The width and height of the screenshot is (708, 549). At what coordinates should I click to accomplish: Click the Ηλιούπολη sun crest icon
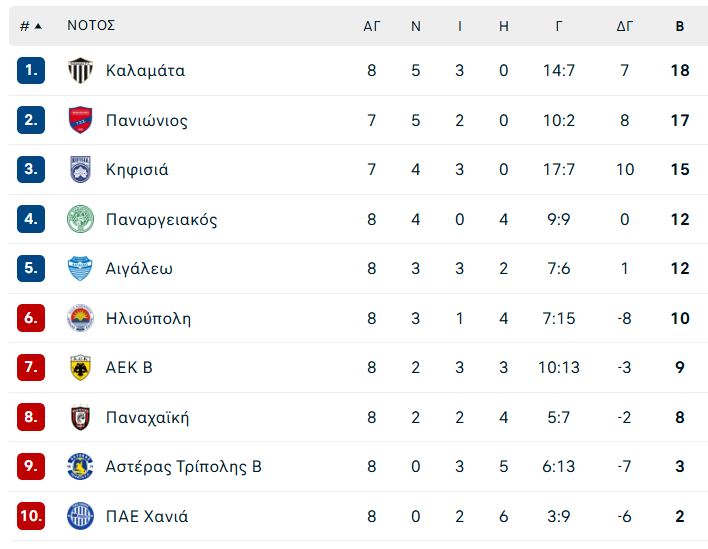tap(80, 318)
